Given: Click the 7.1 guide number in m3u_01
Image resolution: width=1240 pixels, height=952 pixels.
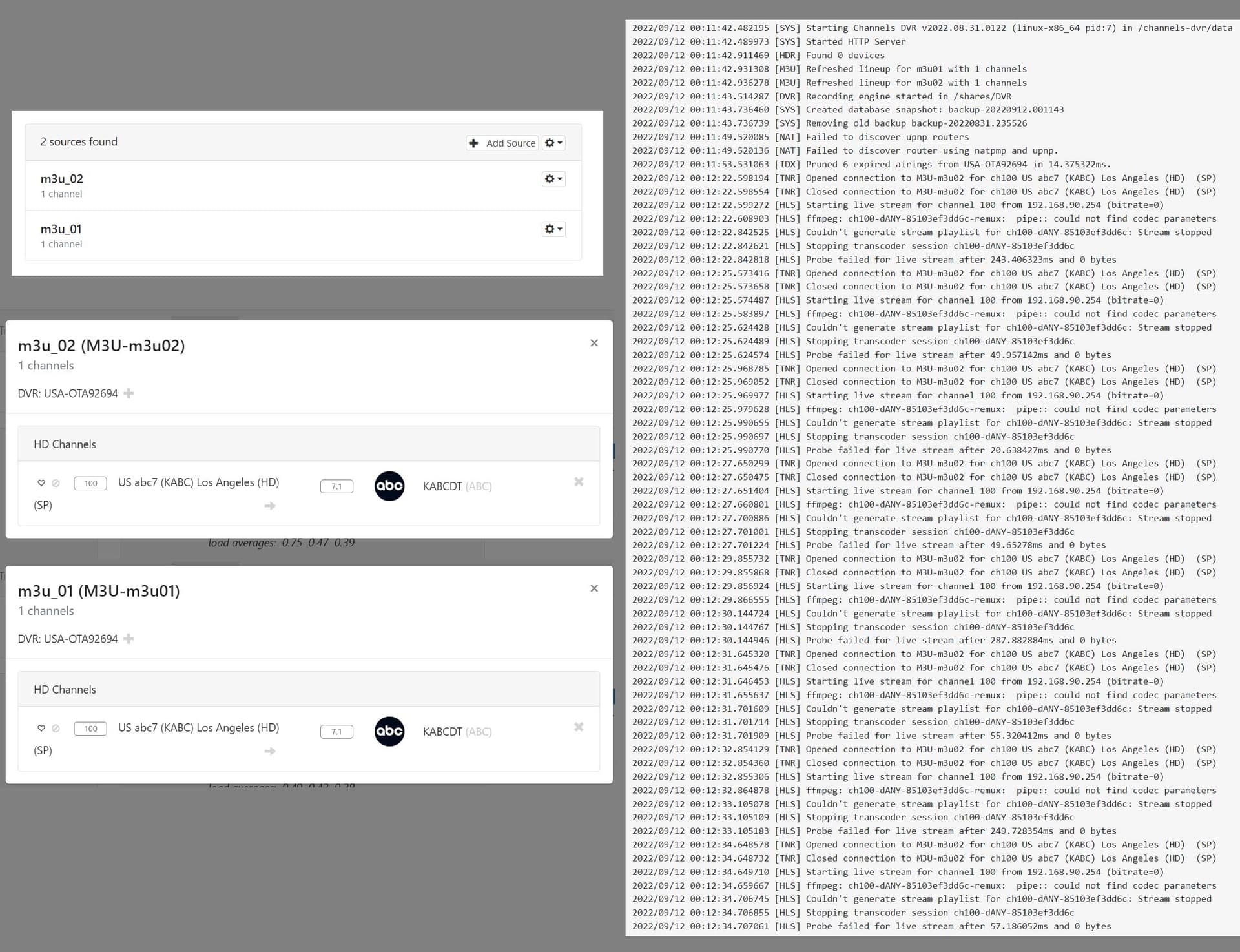Looking at the screenshot, I should [x=336, y=732].
